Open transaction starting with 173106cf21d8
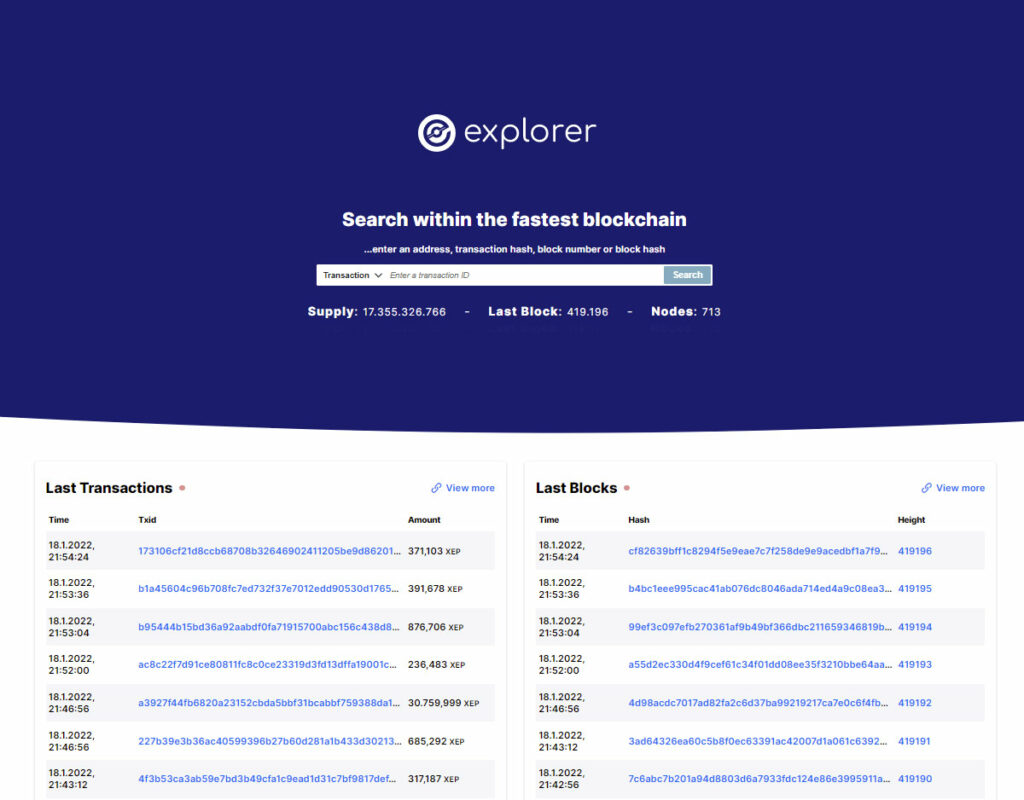 pyautogui.click(x=269, y=551)
